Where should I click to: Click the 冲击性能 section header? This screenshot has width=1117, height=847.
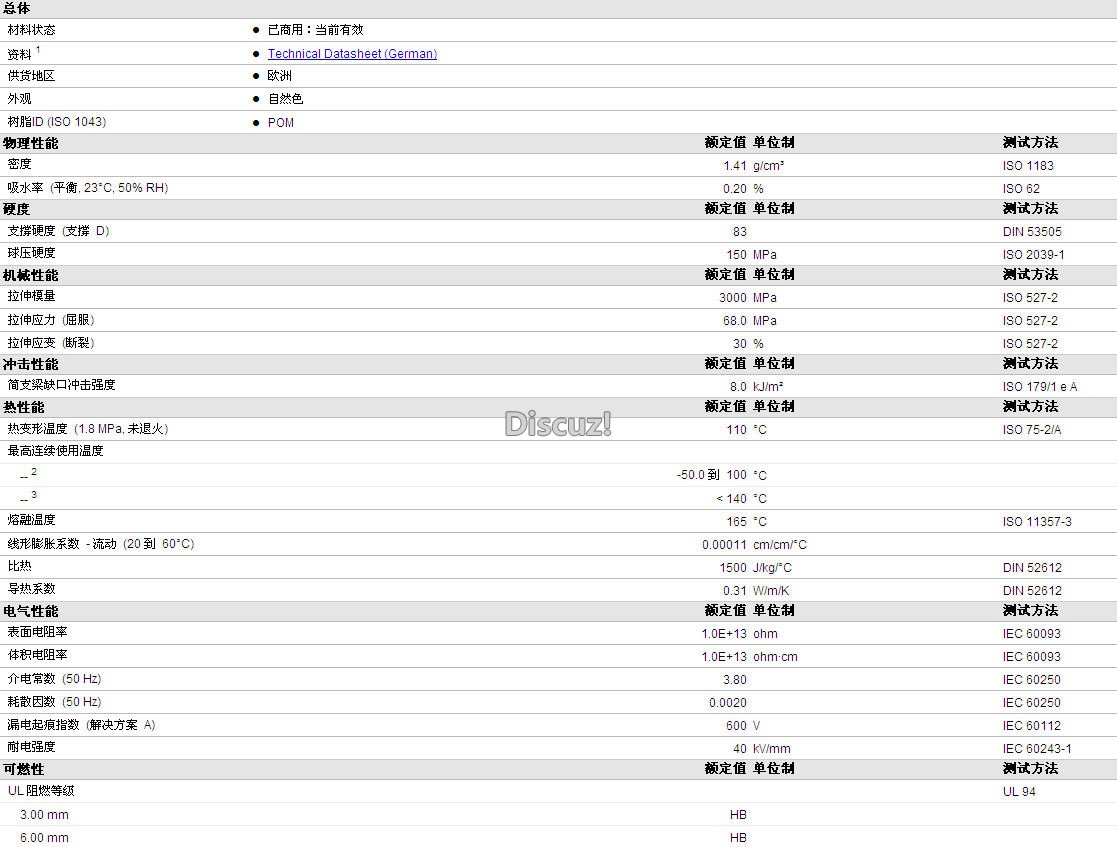click(x=31, y=364)
